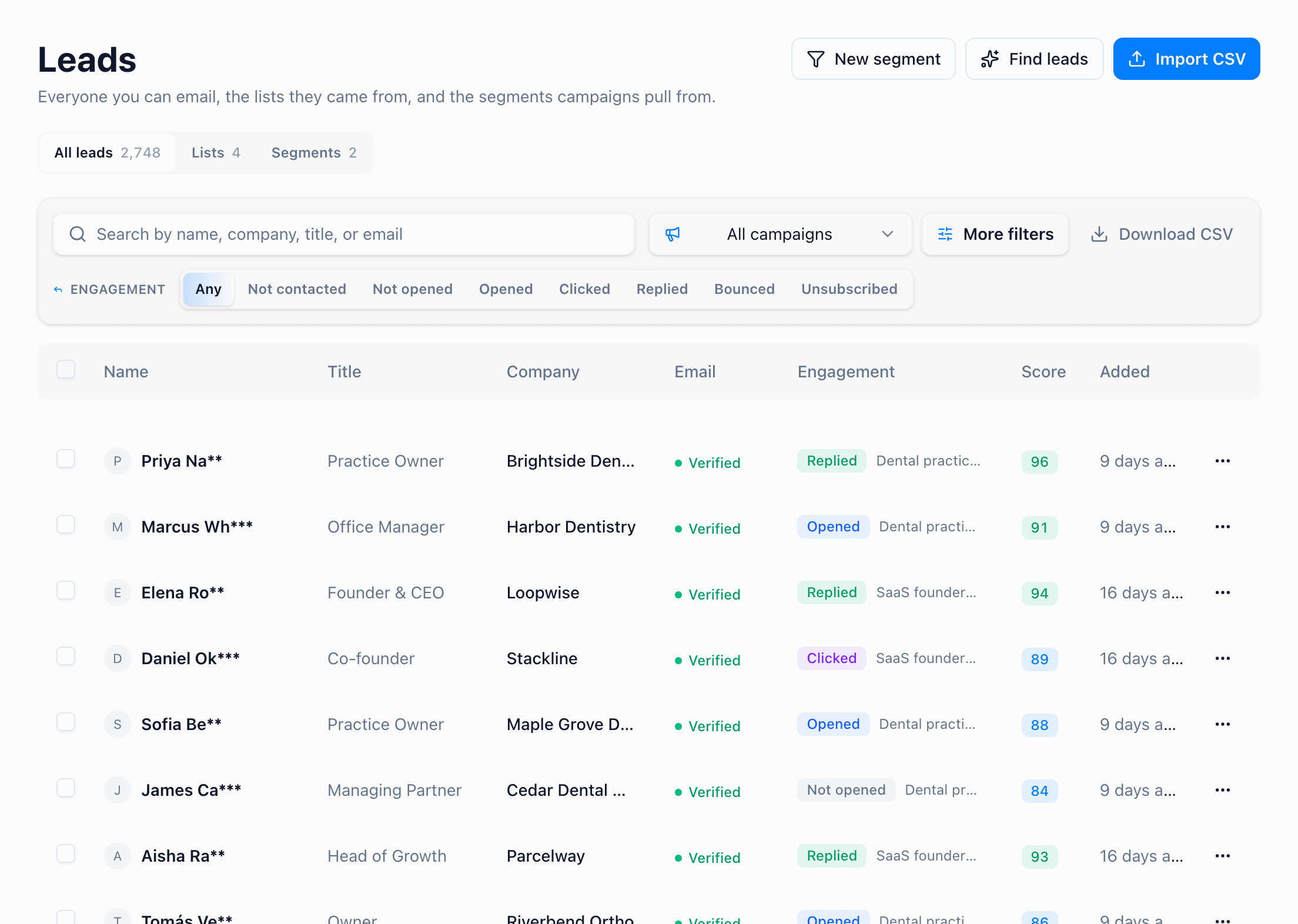Click the Score column header
The height and width of the screenshot is (924, 1298).
point(1043,372)
